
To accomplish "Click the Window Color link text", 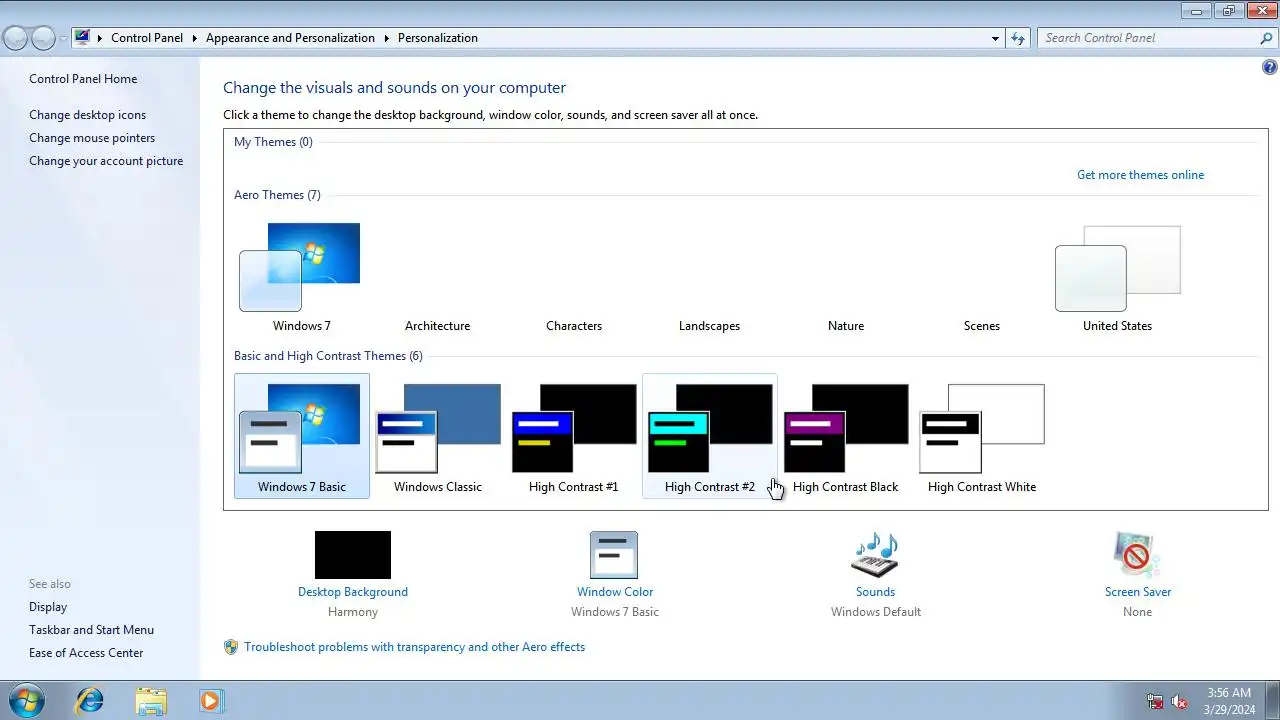I will [615, 592].
